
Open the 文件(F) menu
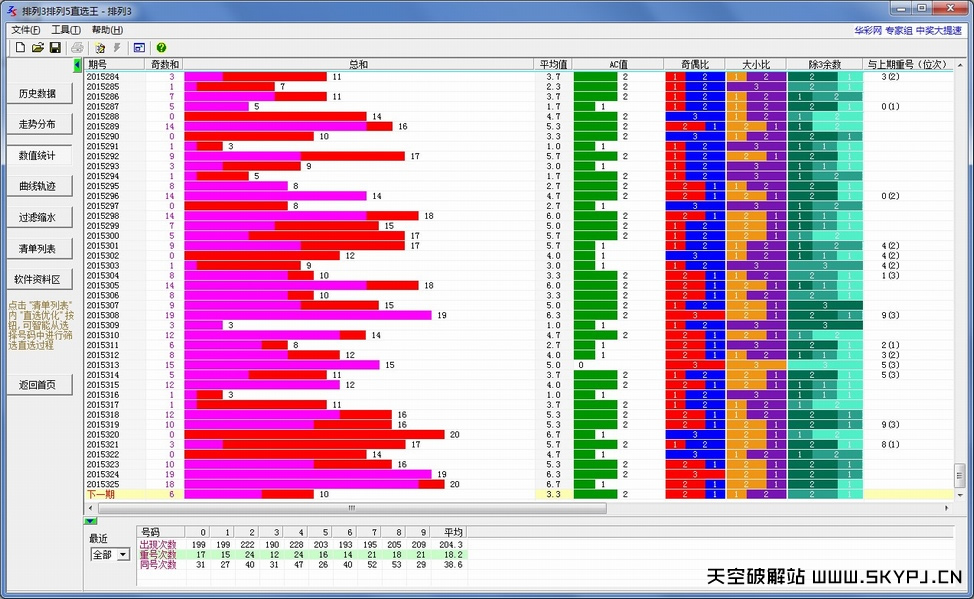tap(25, 30)
